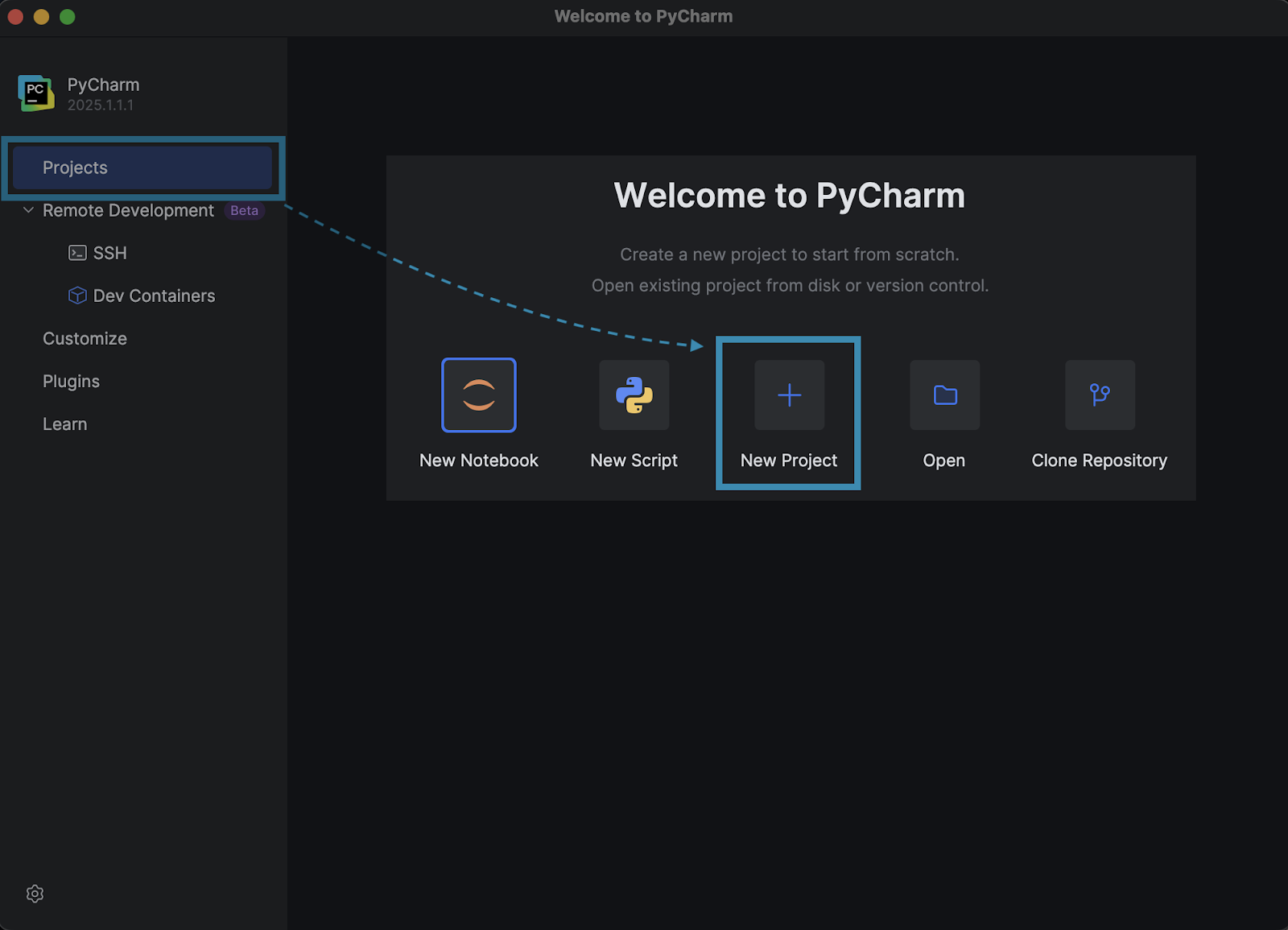The width and height of the screenshot is (1288, 930).
Task: Clone a repository from version control
Action: pos(1100,413)
